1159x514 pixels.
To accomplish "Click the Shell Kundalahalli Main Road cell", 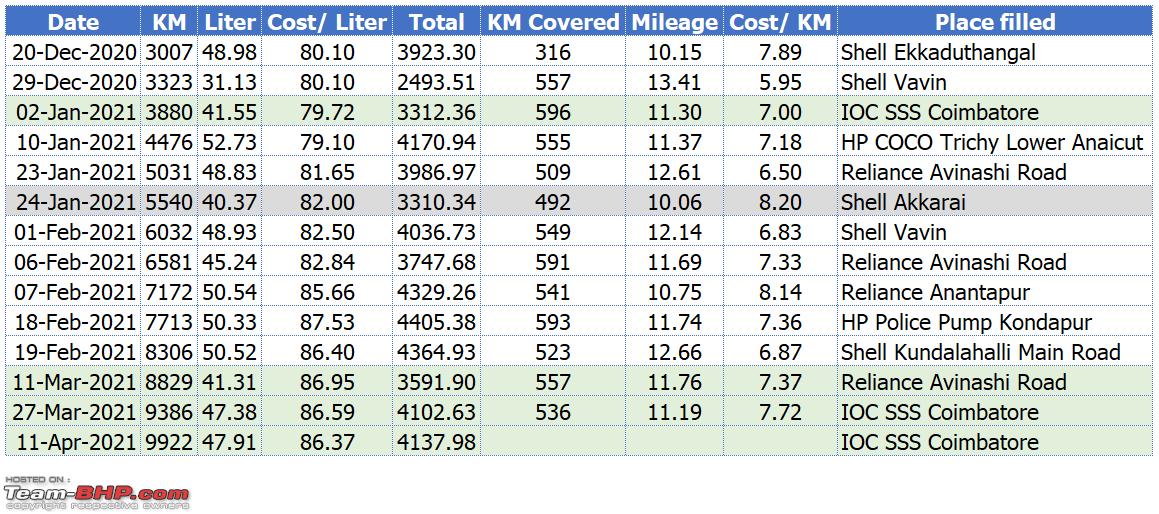I will coord(995,352).
